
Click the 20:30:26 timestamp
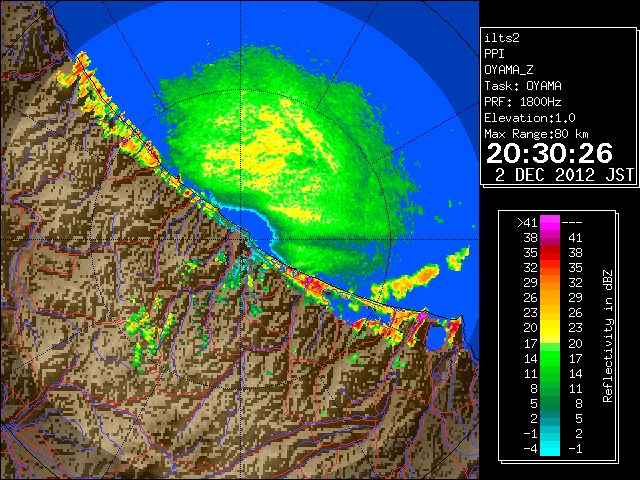(549, 153)
